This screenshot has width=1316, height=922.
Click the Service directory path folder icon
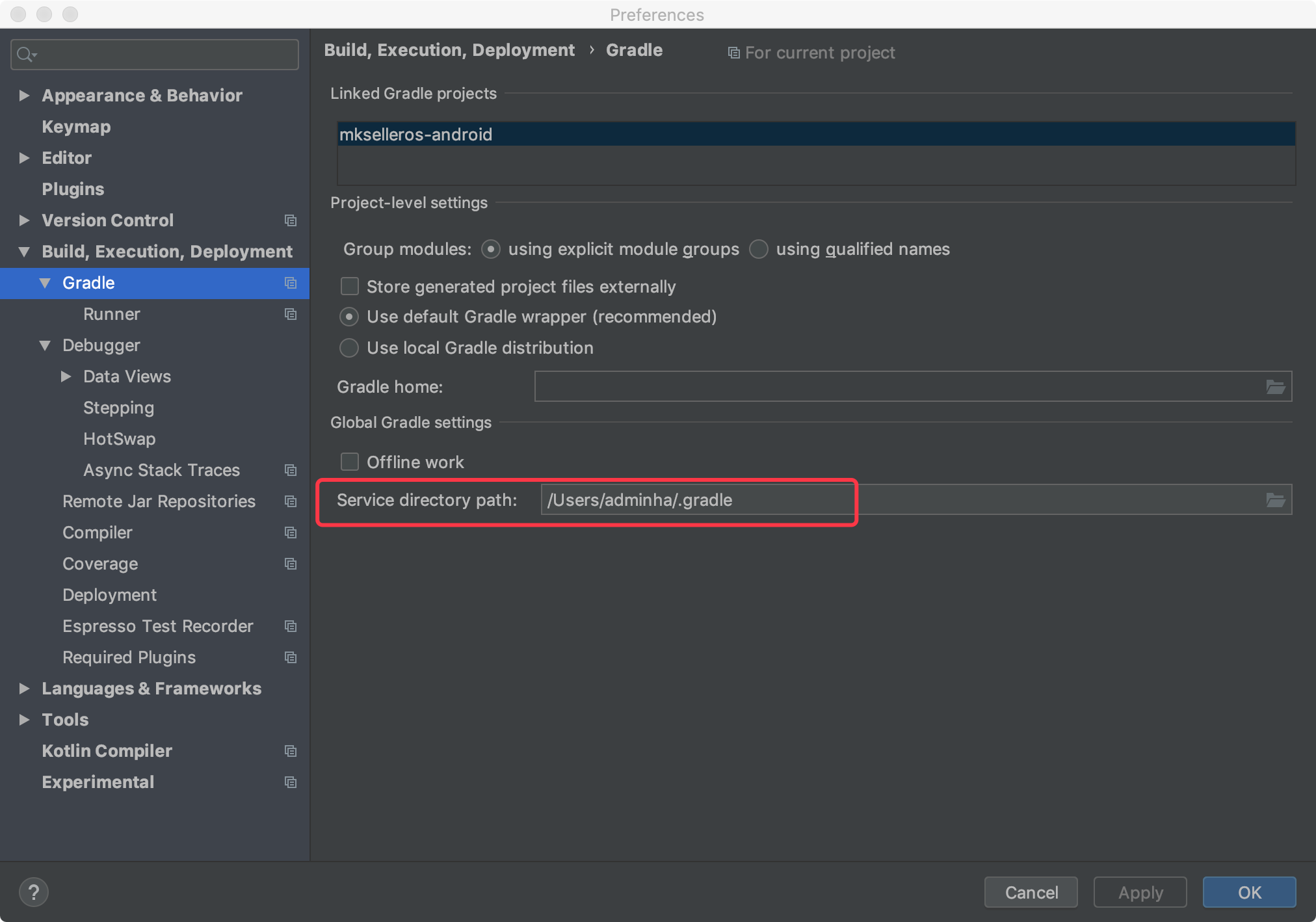click(1275, 500)
